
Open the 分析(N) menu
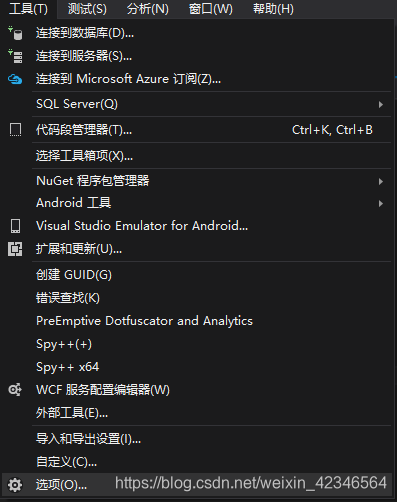pos(148,9)
